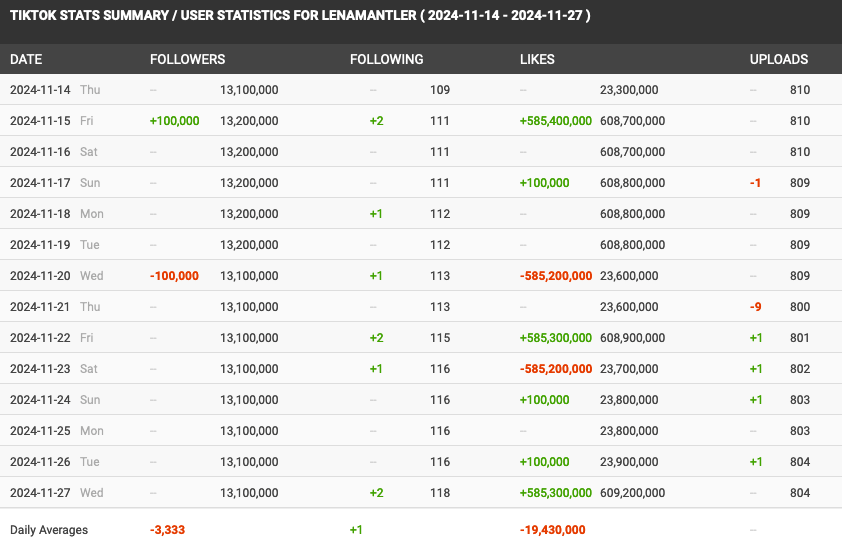This screenshot has height=555, width=842.
Task: Click the -9 uploads change on 2024-11-21
Action: 756,307
